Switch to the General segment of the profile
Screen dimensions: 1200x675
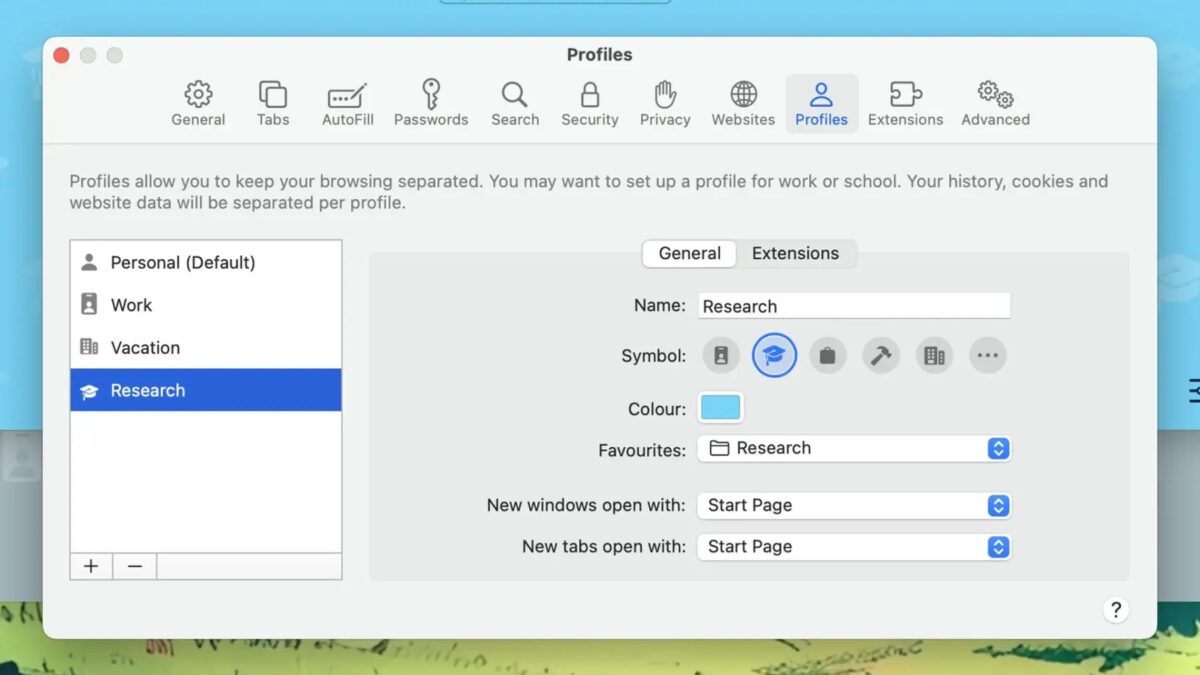(x=689, y=254)
